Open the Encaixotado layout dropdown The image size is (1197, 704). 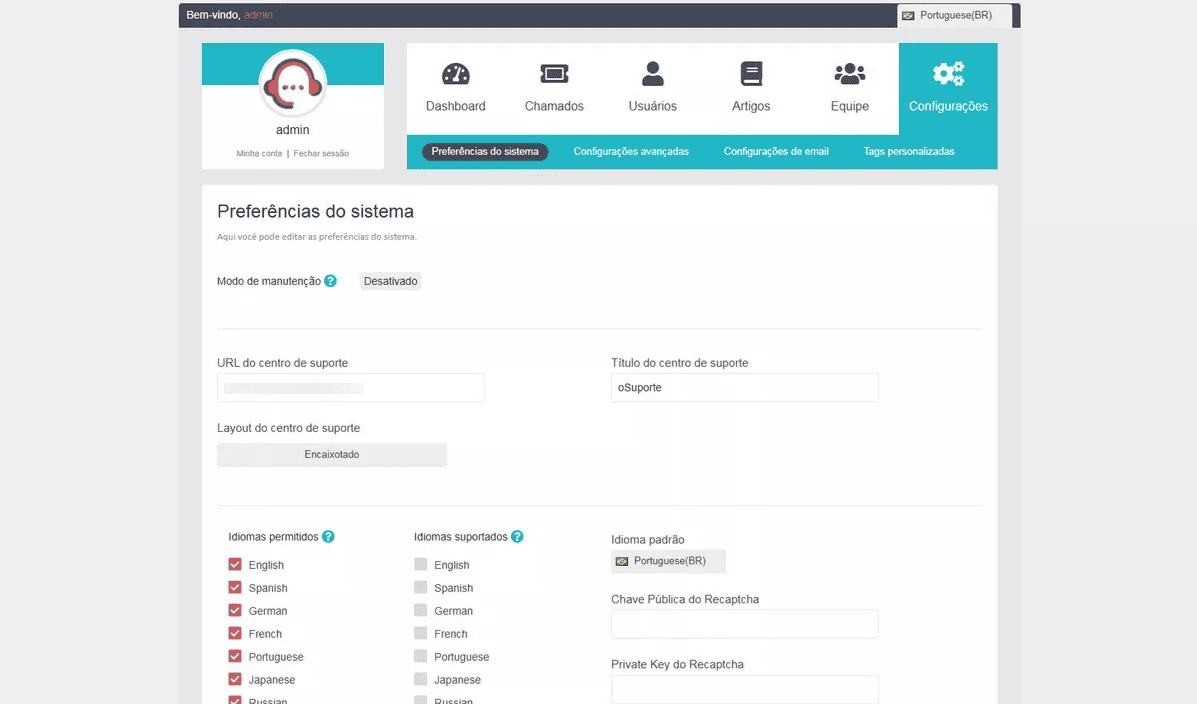tap(331, 454)
